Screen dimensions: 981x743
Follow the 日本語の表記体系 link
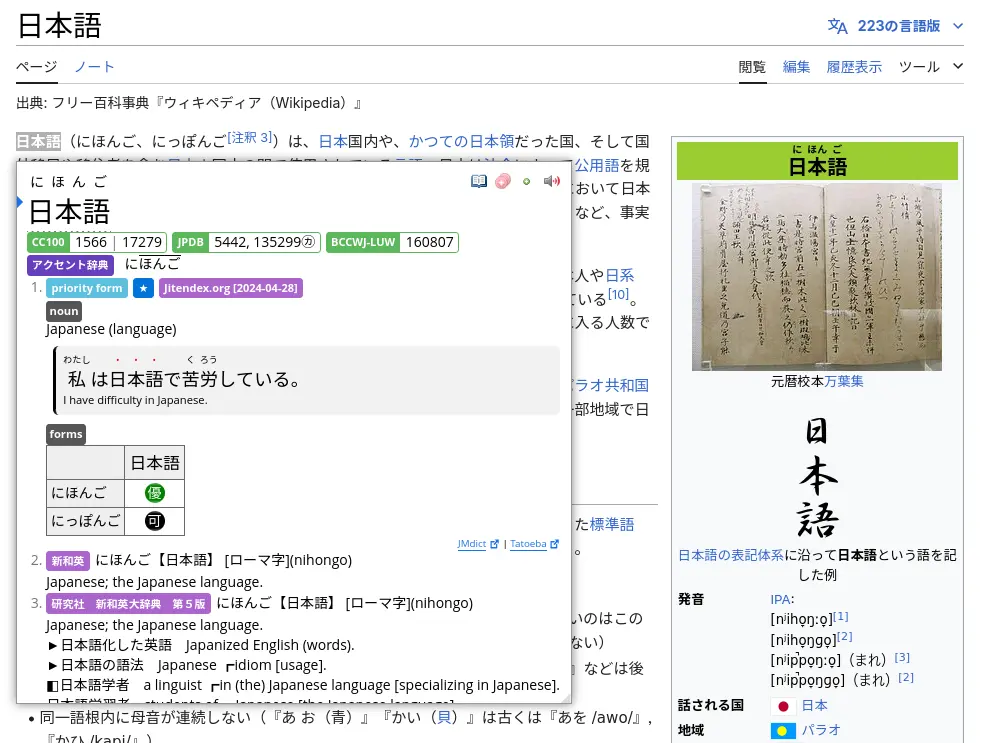tap(731, 555)
